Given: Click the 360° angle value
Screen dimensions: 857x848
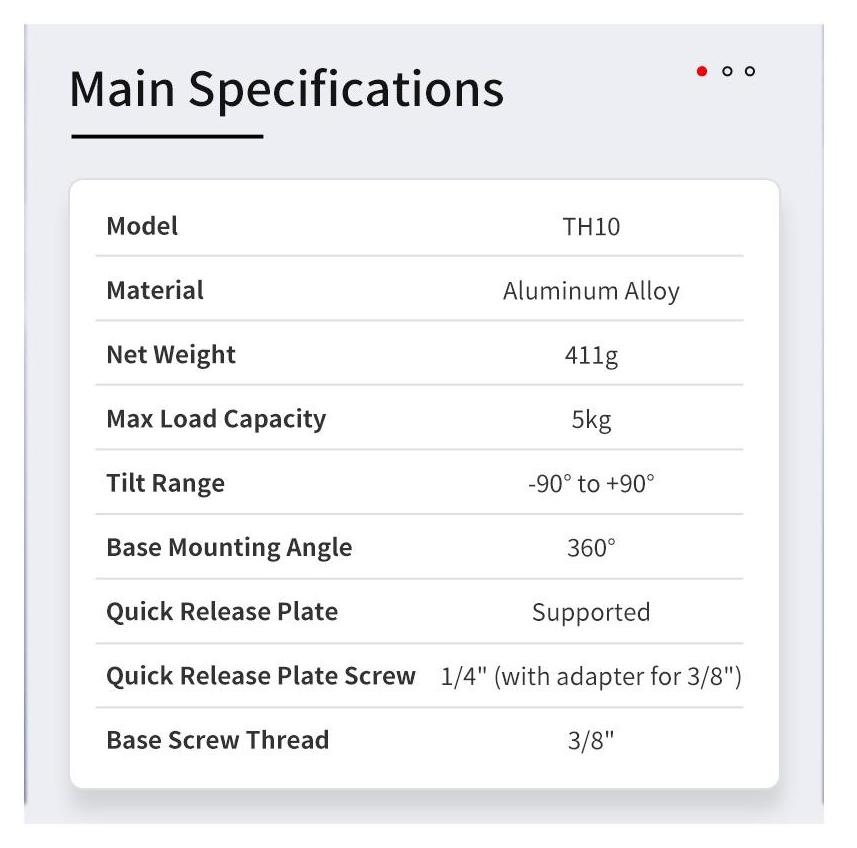Looking at the screenshot, I should 591,549.
